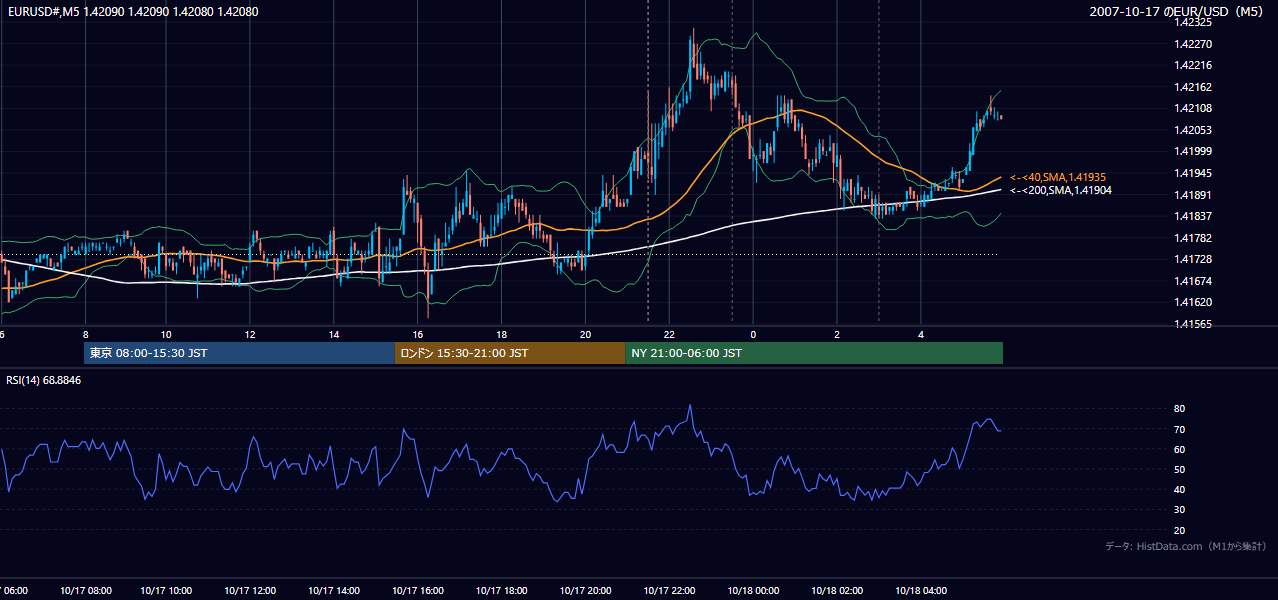Screen dimensions: 1278x600
Task: Click the 10/17 18:00 time label
Action: tap(501, 591)
